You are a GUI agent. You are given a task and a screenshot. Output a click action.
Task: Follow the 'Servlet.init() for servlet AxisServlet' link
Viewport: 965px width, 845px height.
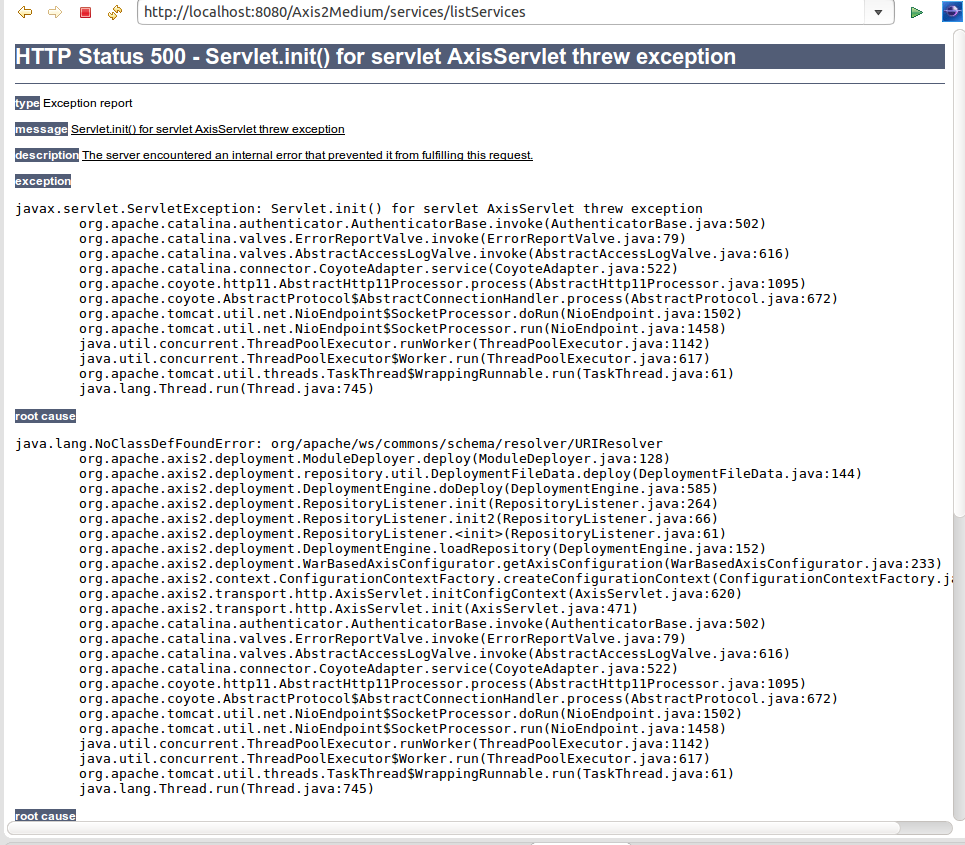pos(207,129)
